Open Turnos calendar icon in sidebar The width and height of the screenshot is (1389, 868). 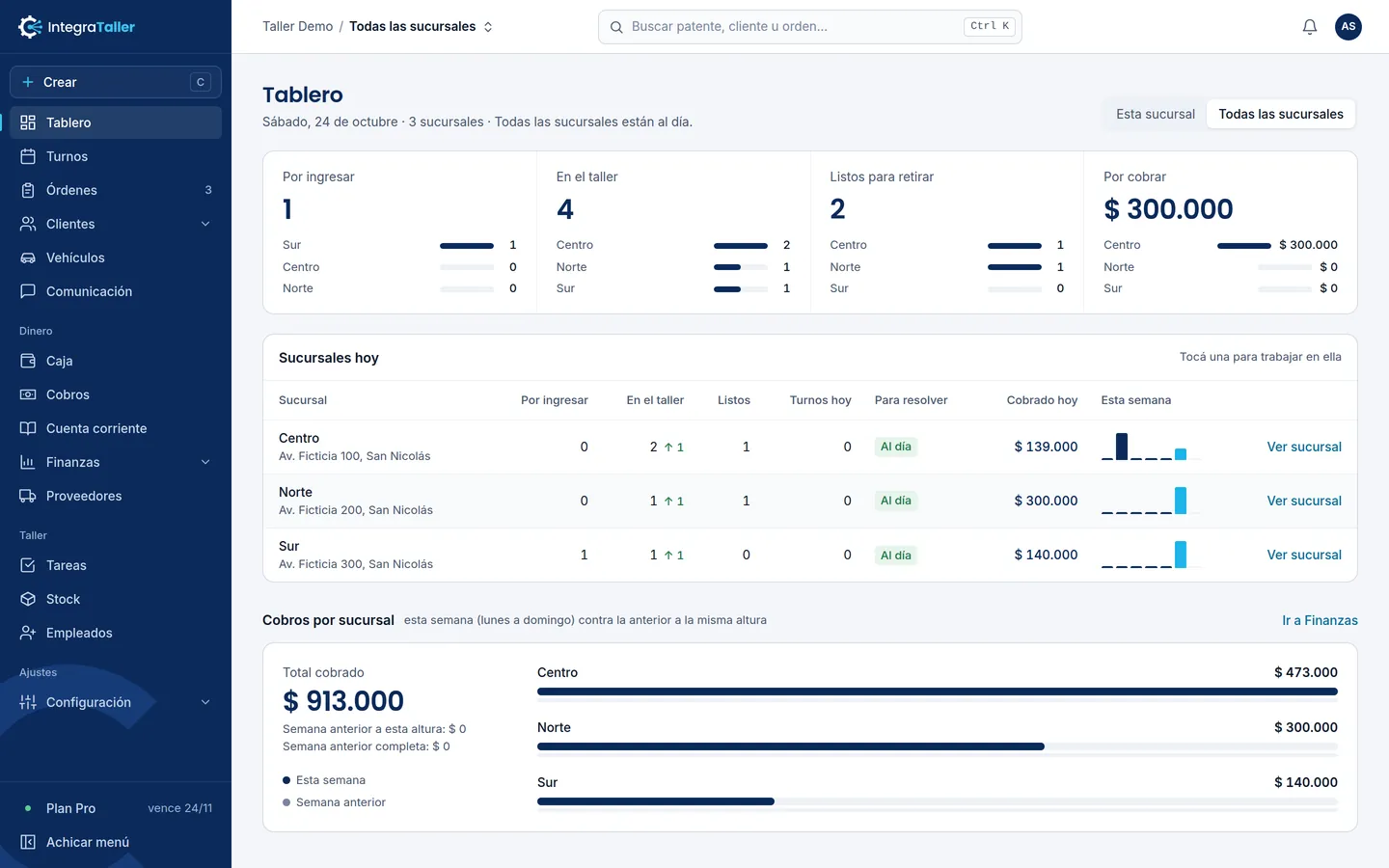pos(28,156)
